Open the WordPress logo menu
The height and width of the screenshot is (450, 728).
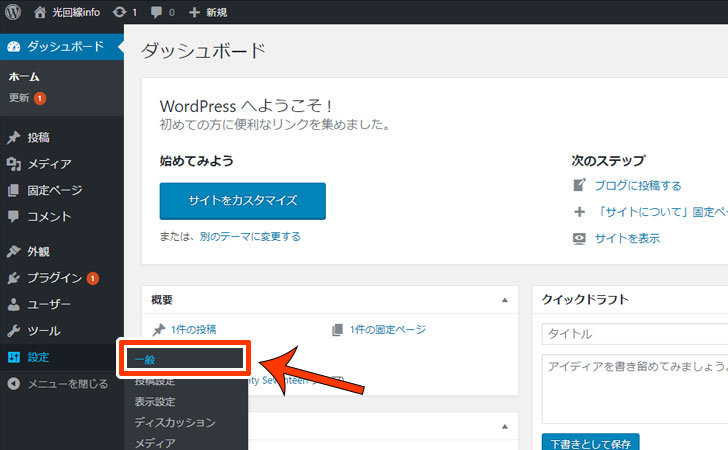point(13,12)
